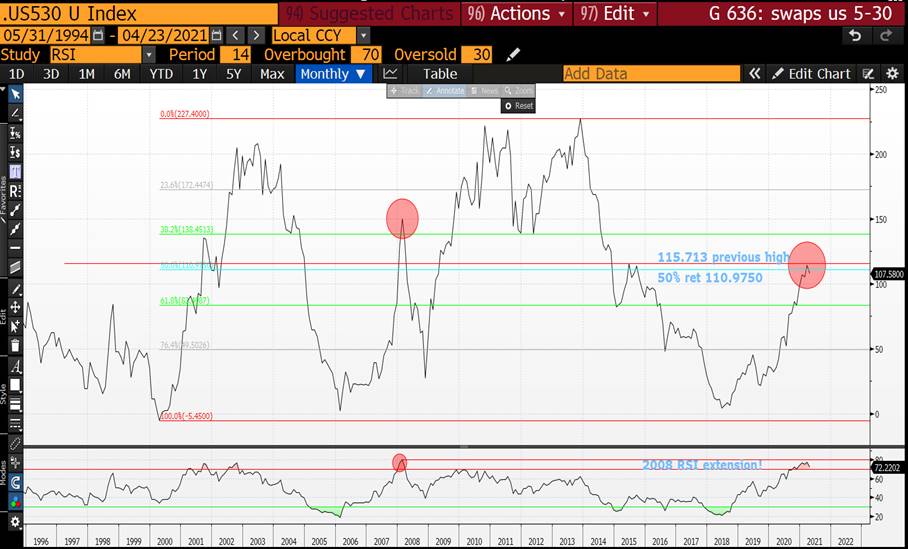Screen dimensions: 908x549
Task: Click the Add Data input field
Action: (x=650, y=74)
